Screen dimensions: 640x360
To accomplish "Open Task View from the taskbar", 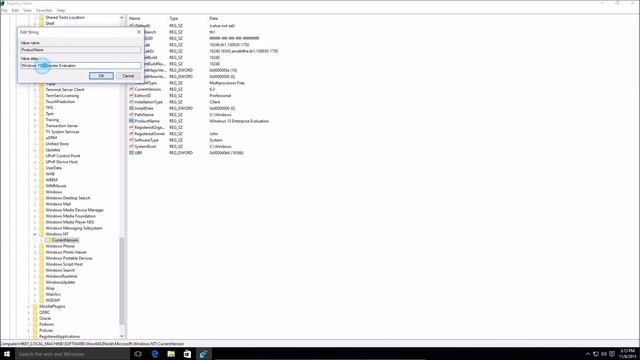I will 138,354.
